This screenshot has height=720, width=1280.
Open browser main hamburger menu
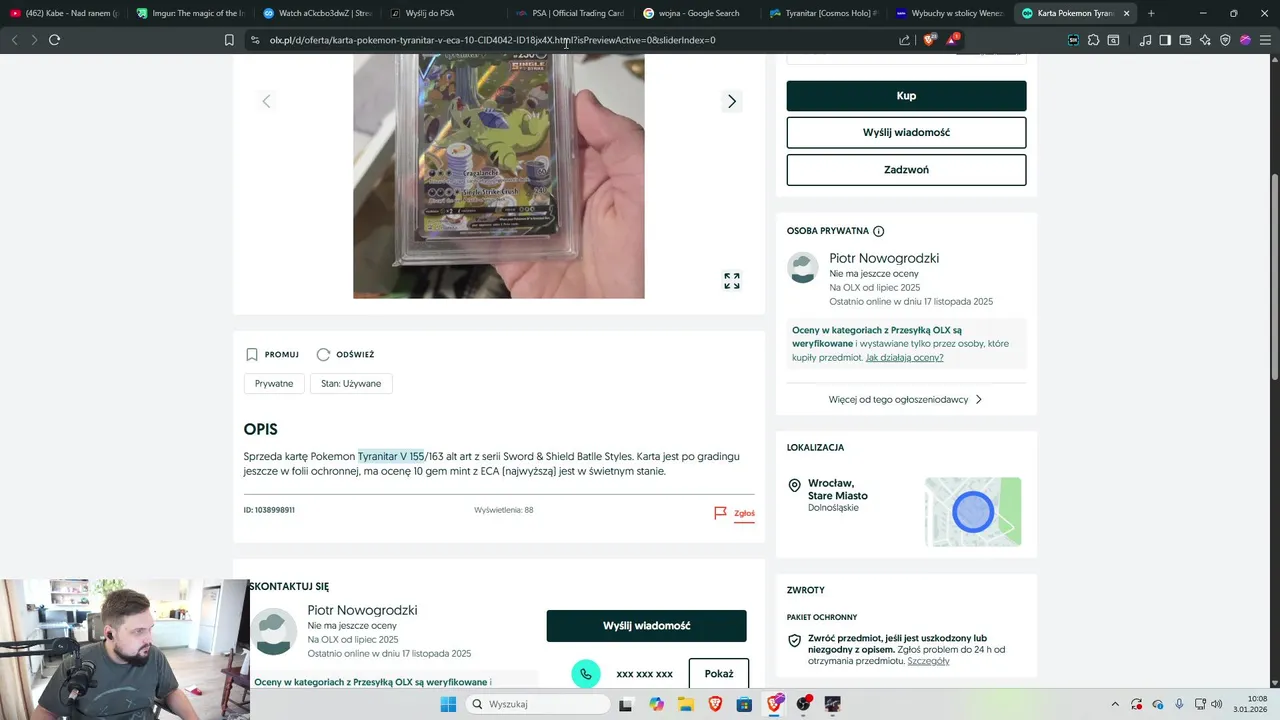point(1264,40)
